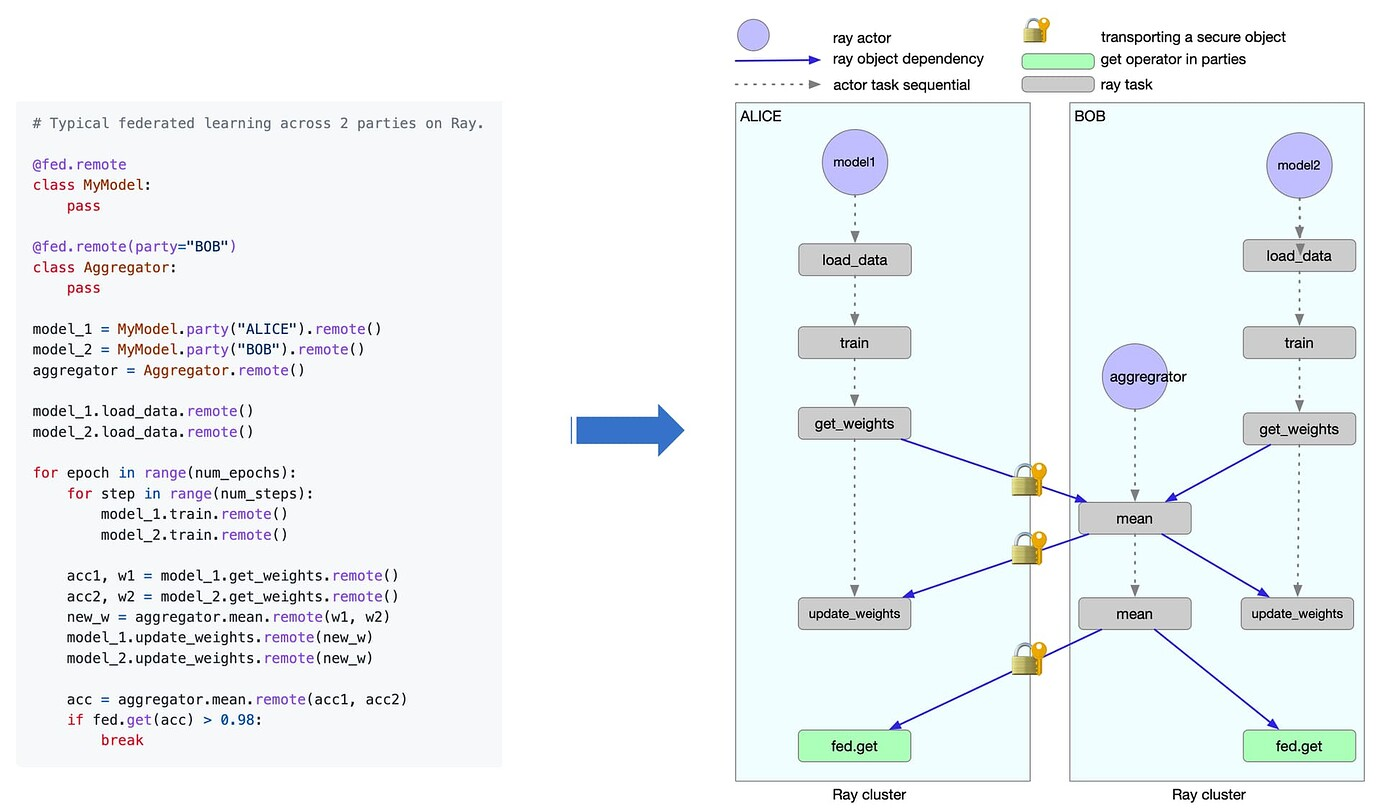This screenshot has width=1380, height=812.
Task: Select the train task box in BOB
Action: tap(1298, 343)
